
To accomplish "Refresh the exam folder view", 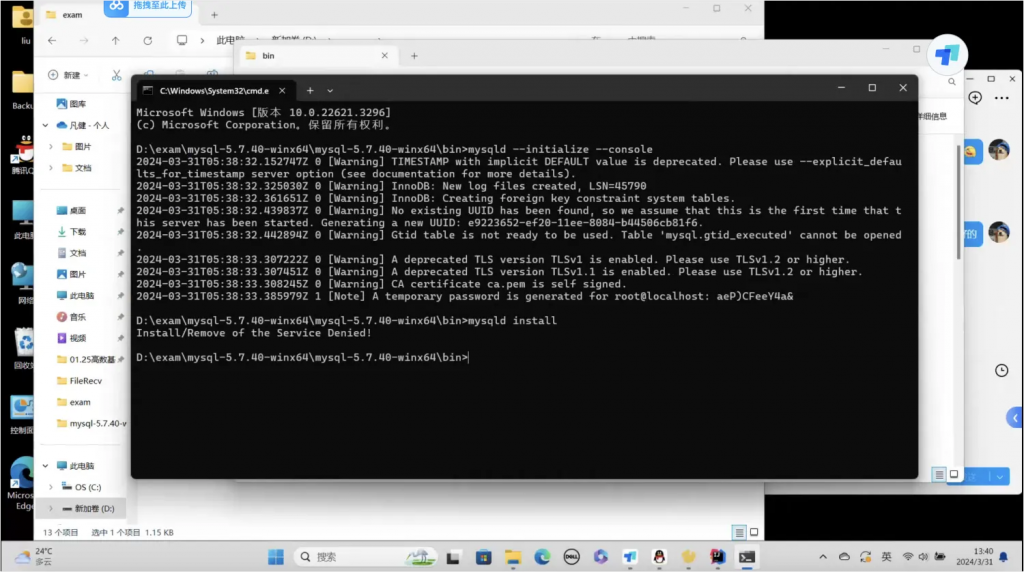I will pos(148,41).
